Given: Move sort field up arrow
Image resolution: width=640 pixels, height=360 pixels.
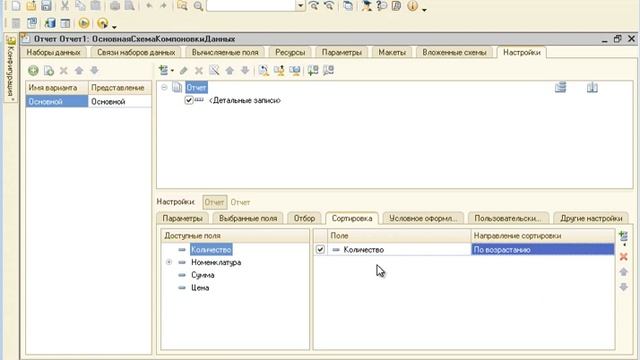Looking at the screenshot, I should tap(623, 272).
